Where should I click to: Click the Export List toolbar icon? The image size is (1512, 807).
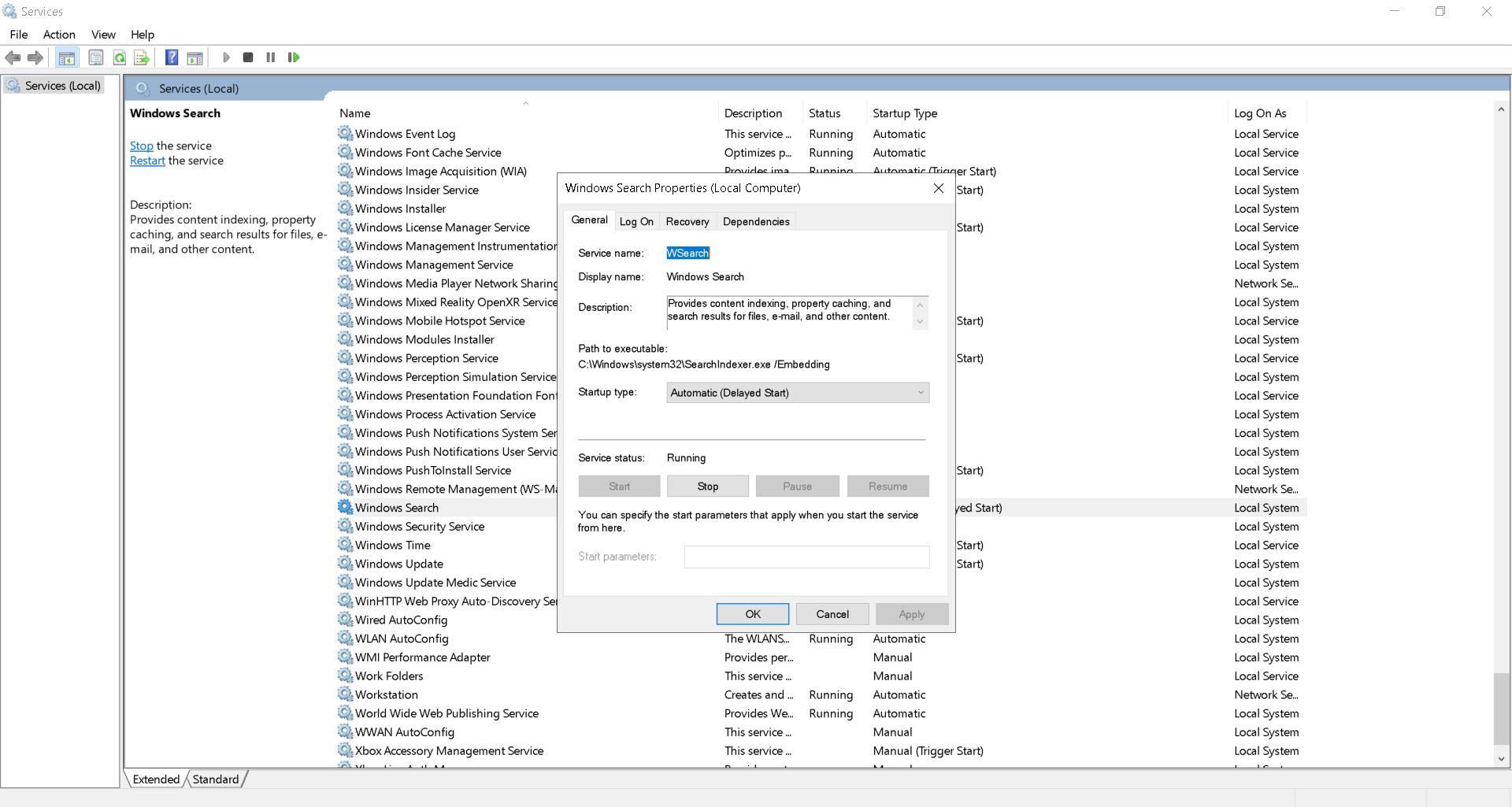pos(142,57)
